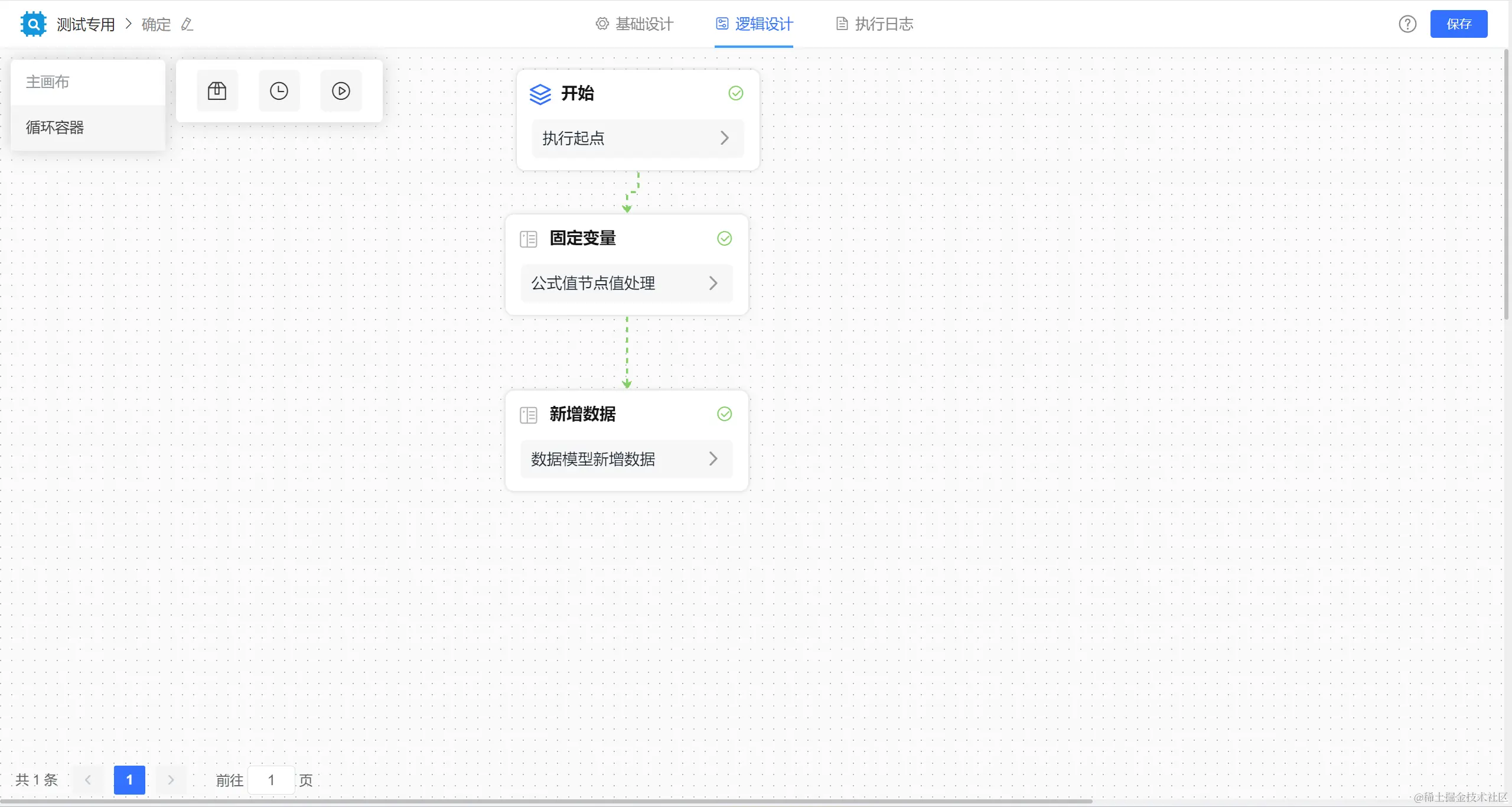Switch to the 基础设计 tab
This screenshot has width=1512, height=807.
[635, 24]
